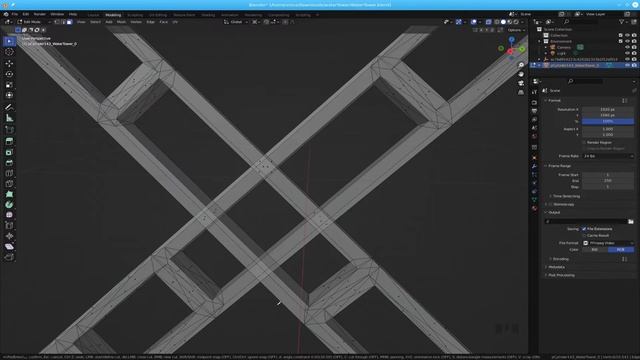Expand the Post Processing panel
The width and height of the screenshot is (640, 360).
pyautogui.click(x=561, y=275)
